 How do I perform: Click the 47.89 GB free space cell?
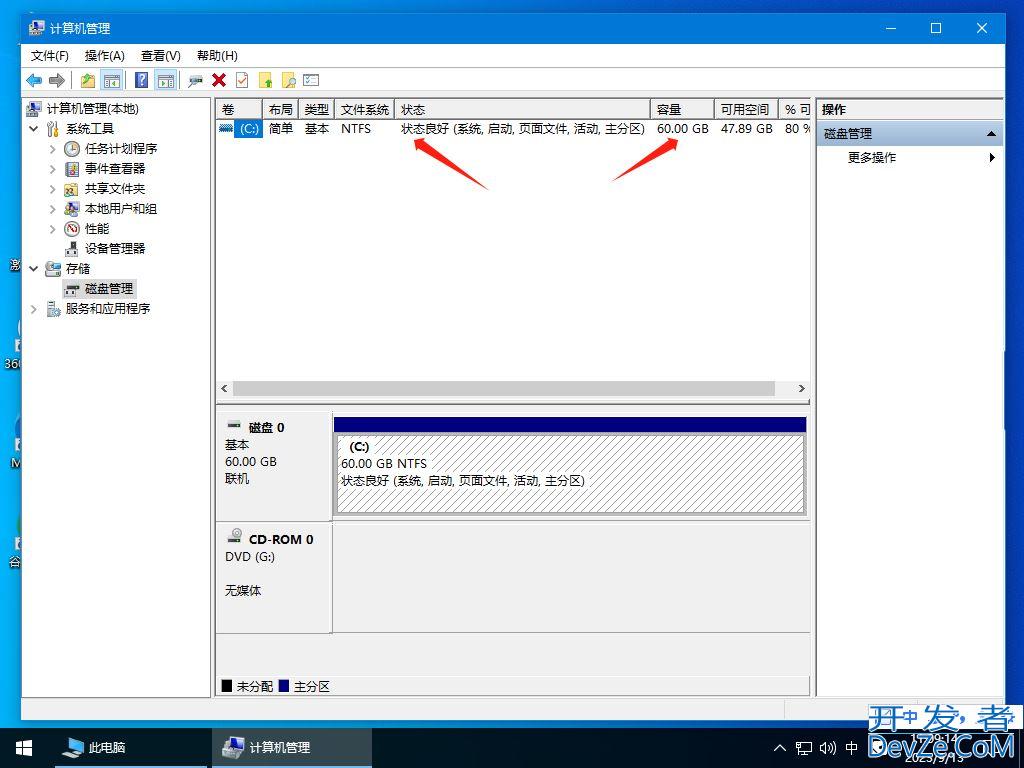tap(746, 129)
